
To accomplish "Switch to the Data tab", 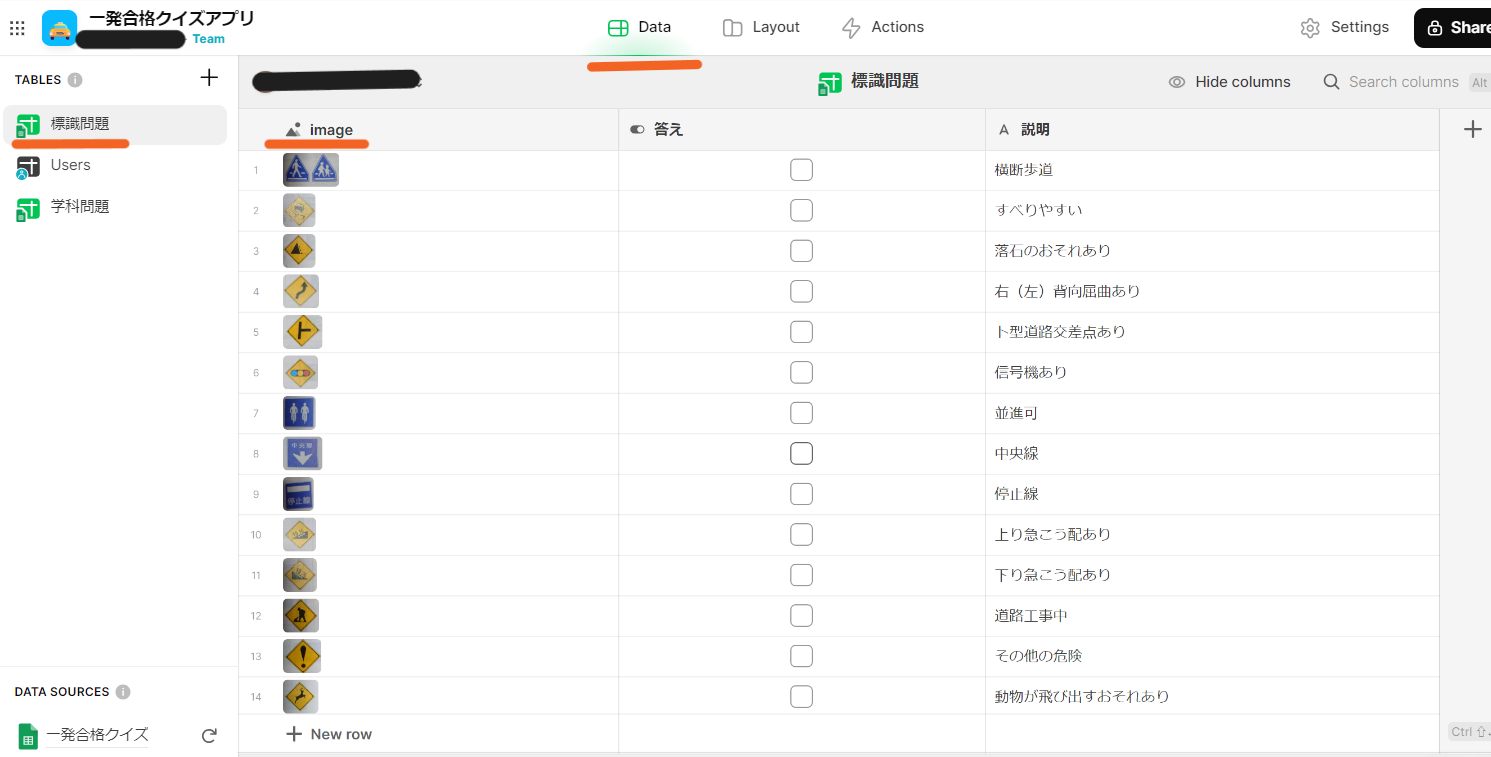I will point(640,27).
